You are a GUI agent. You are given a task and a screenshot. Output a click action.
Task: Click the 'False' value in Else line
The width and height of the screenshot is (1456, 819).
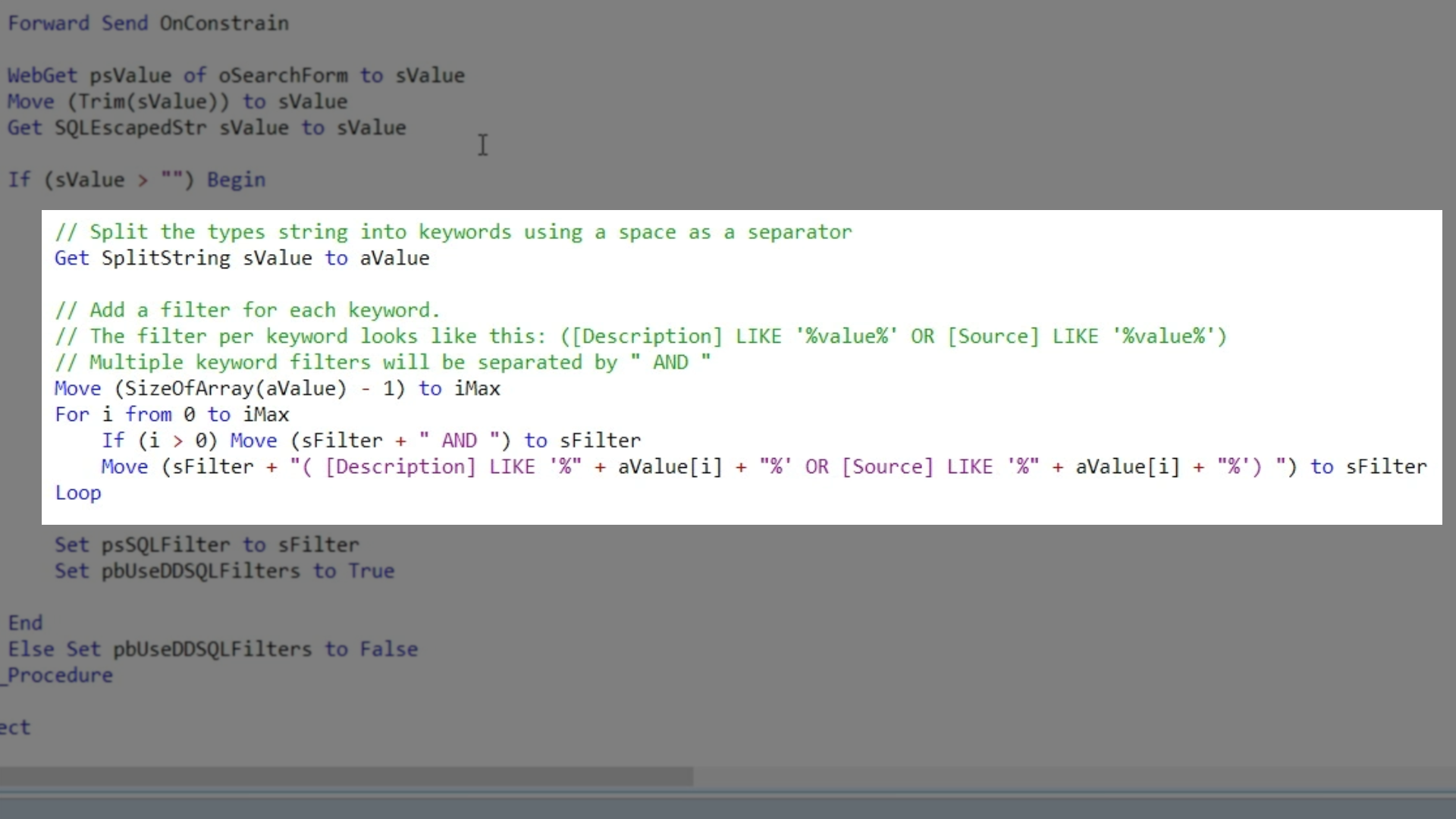(x=388, y=650)
